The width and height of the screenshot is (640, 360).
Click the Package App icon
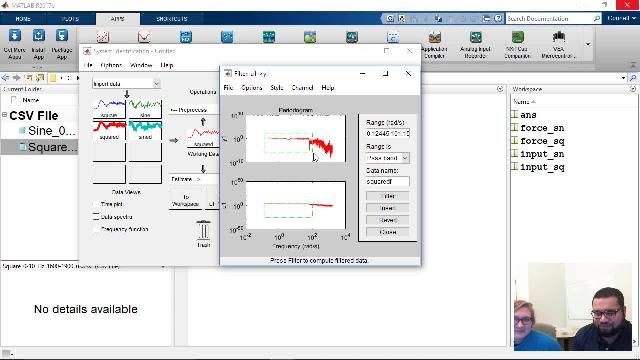pos(62,36)
